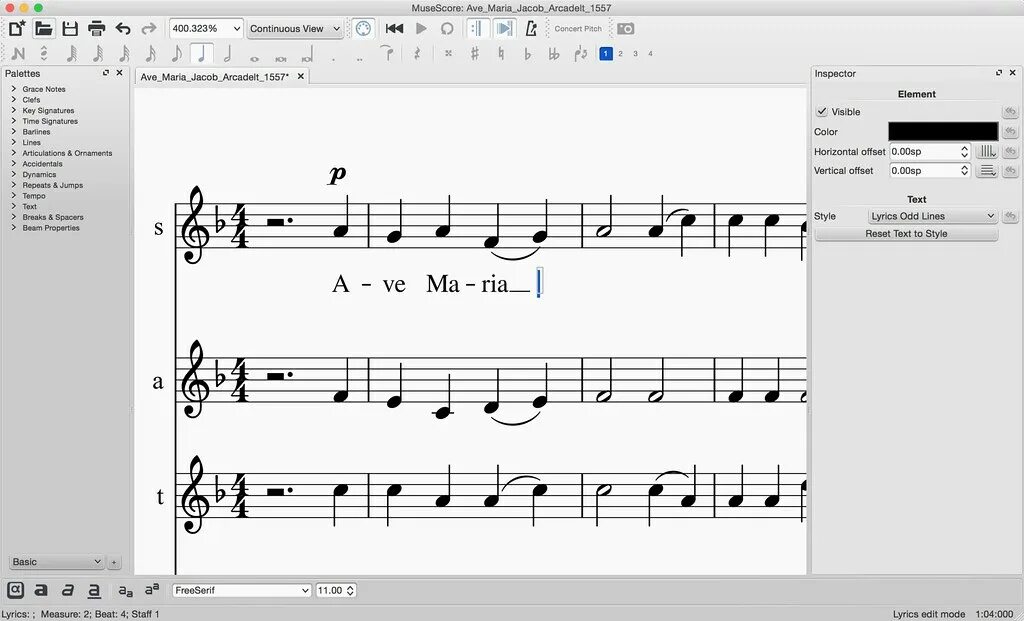Start playback with the play button

421,28
